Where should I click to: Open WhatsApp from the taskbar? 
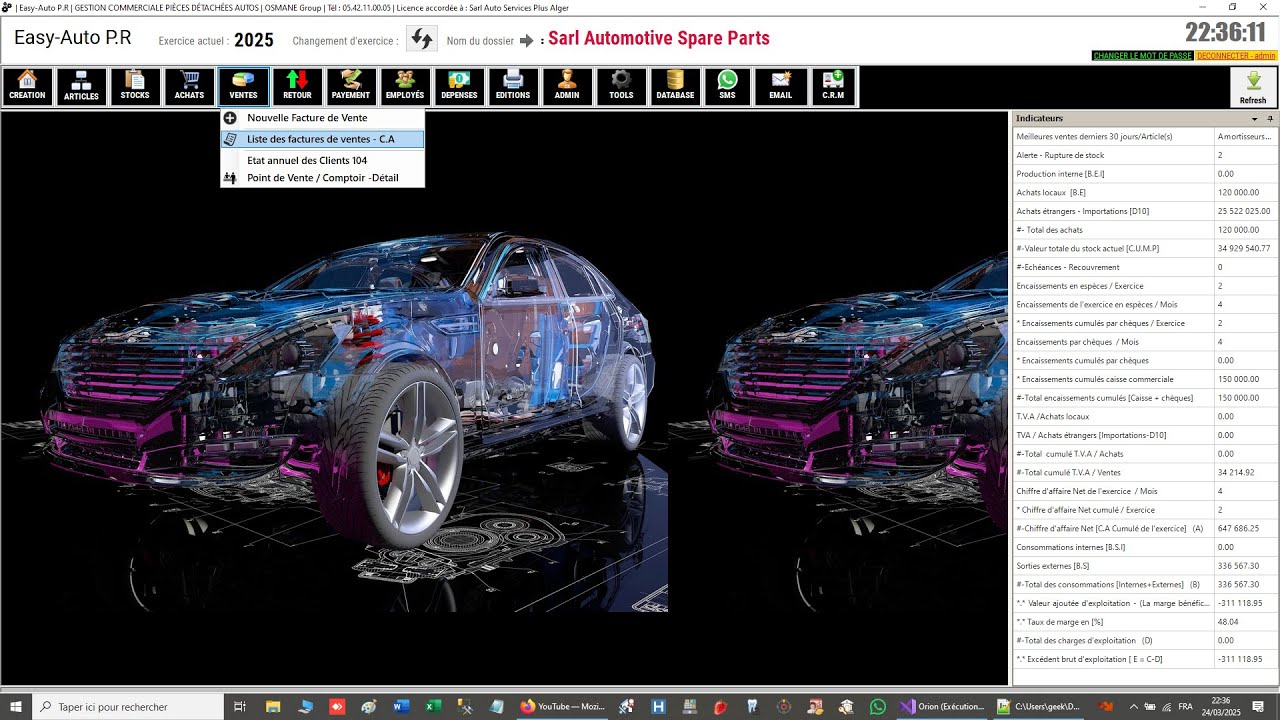point(877,706)
